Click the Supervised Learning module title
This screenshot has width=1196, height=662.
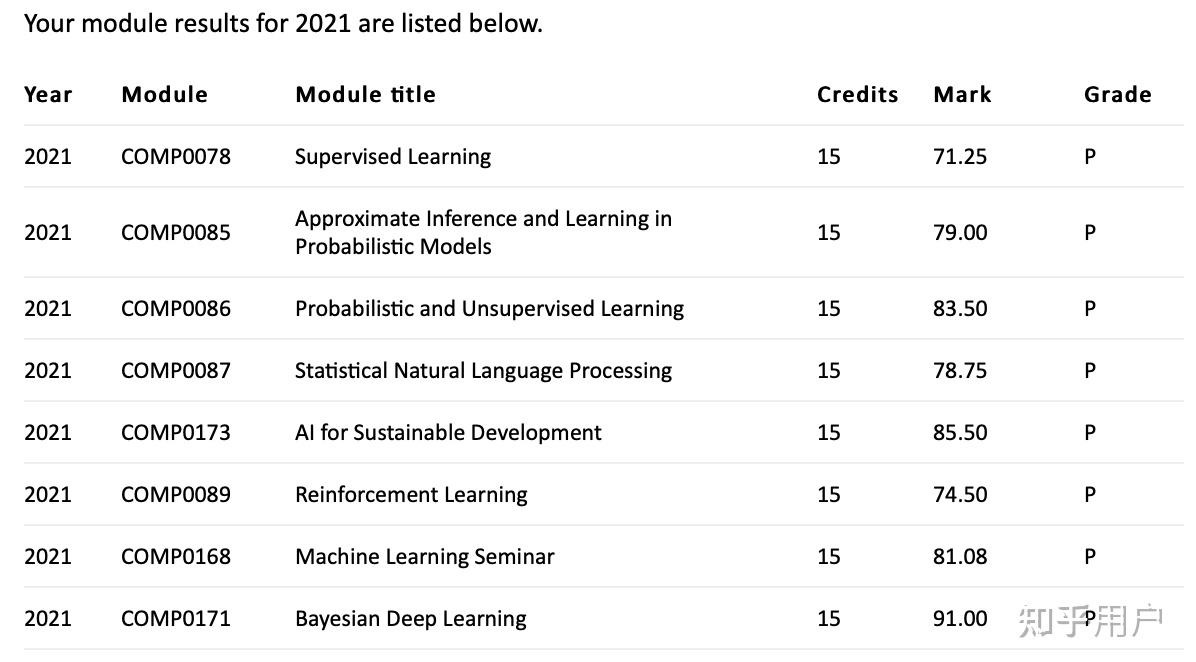[393, 157]
